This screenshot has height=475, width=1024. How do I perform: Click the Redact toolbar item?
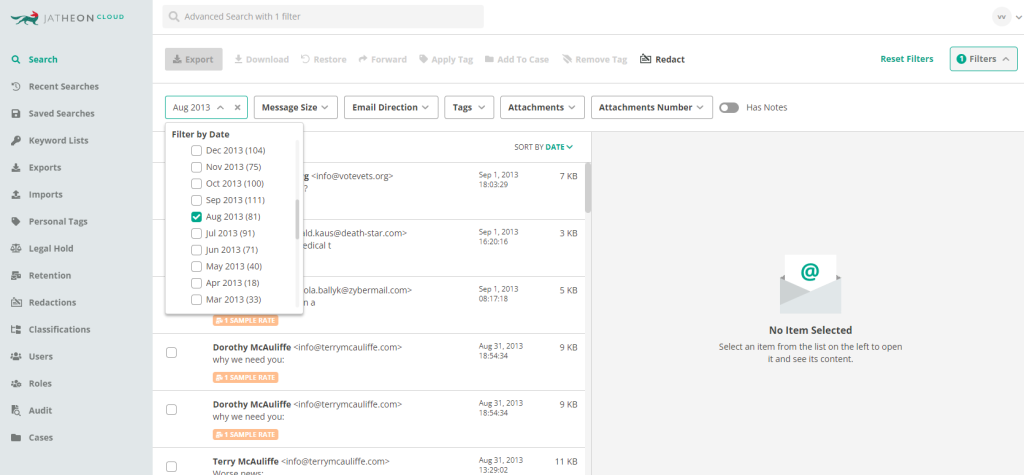pos(662,59)
